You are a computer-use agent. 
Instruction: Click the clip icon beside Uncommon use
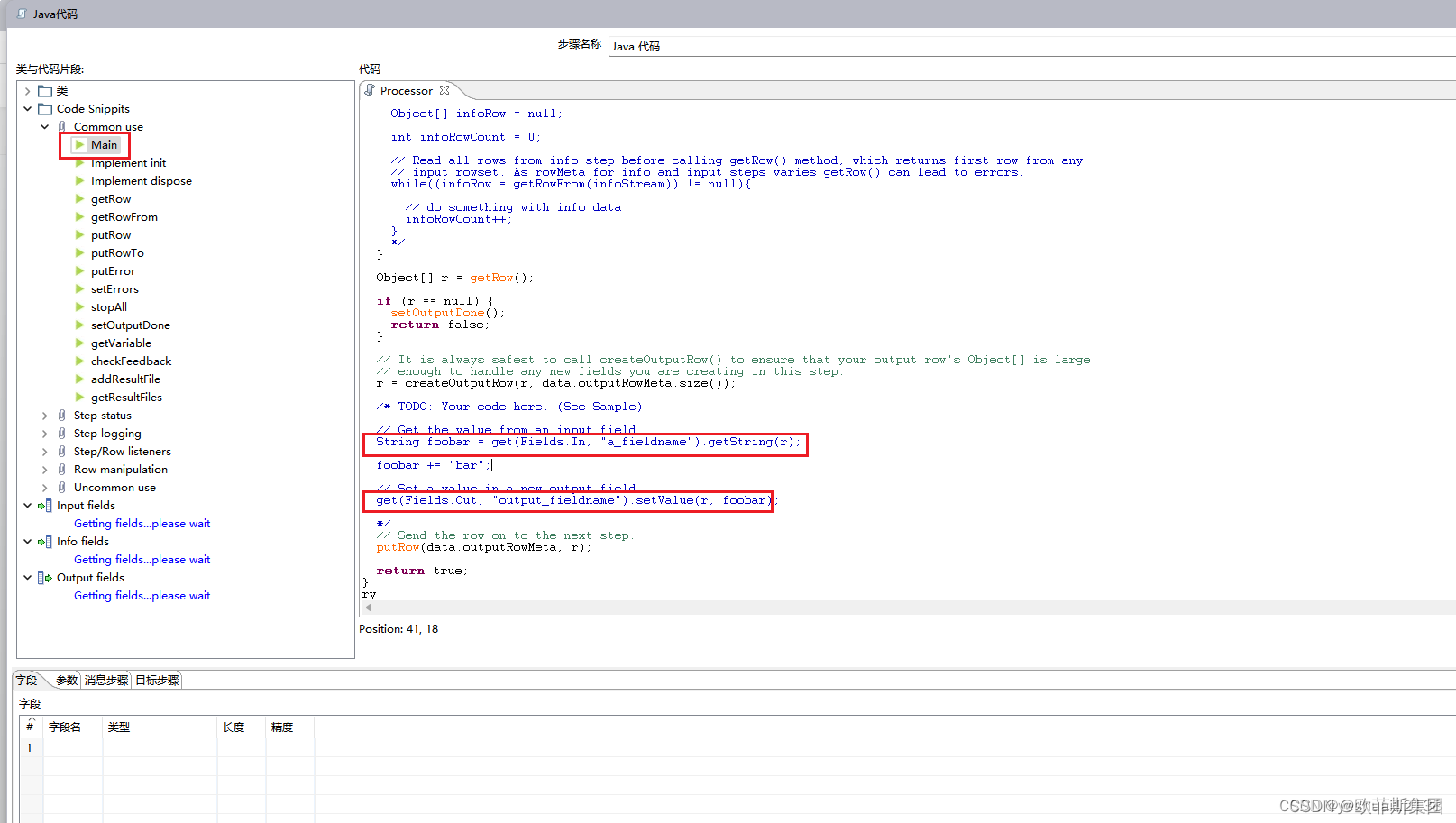click(x=62, y=488)
